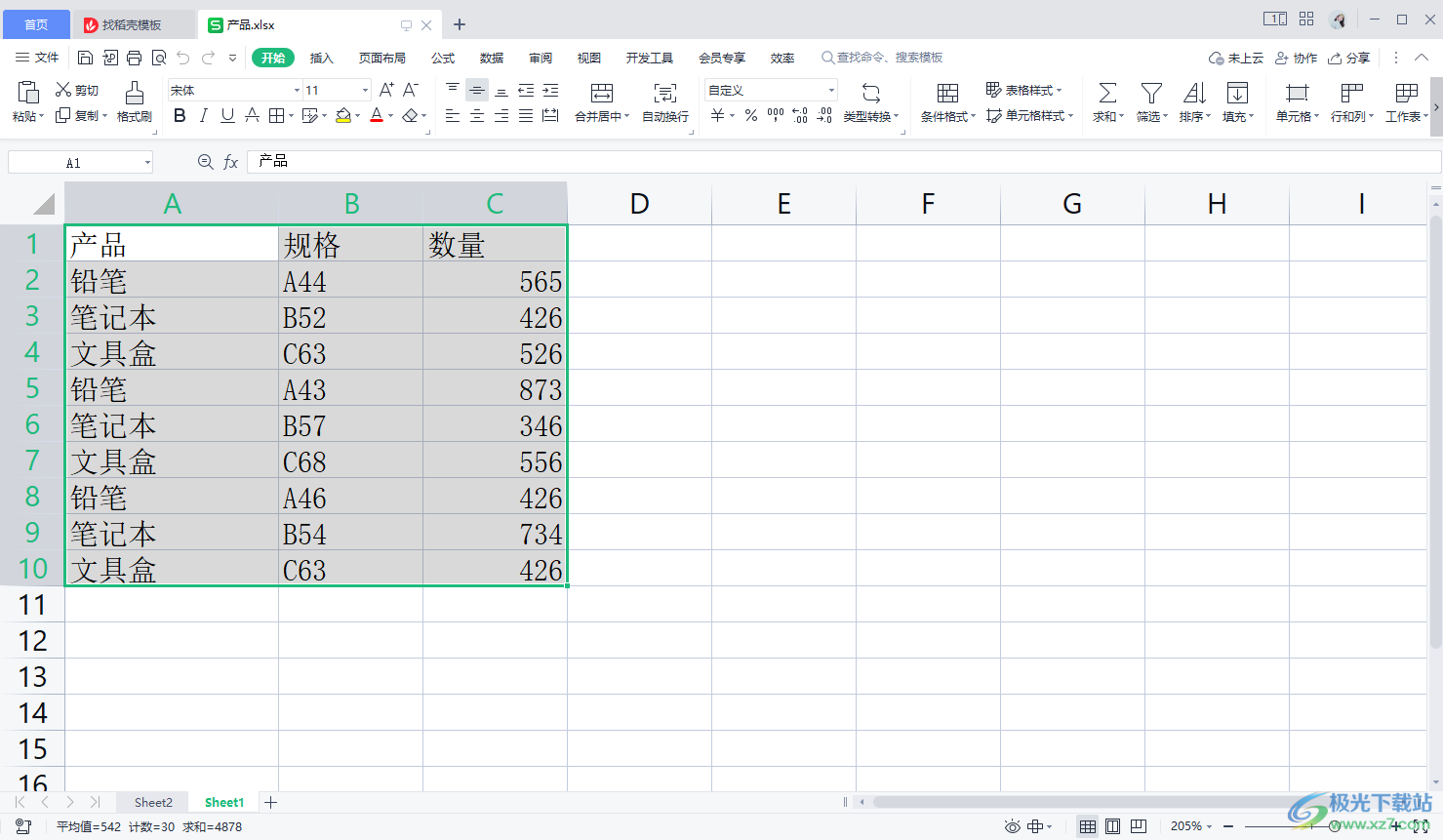Click the Redo arrow
1443x840 pixels.
click(x=208, y=58)
